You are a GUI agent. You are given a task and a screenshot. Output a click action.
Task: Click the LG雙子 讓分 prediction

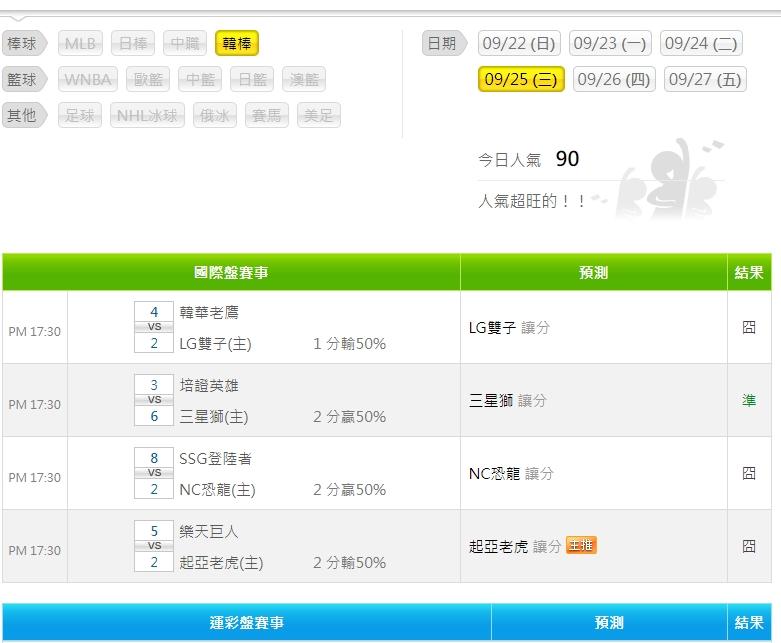tap(510, 327)
